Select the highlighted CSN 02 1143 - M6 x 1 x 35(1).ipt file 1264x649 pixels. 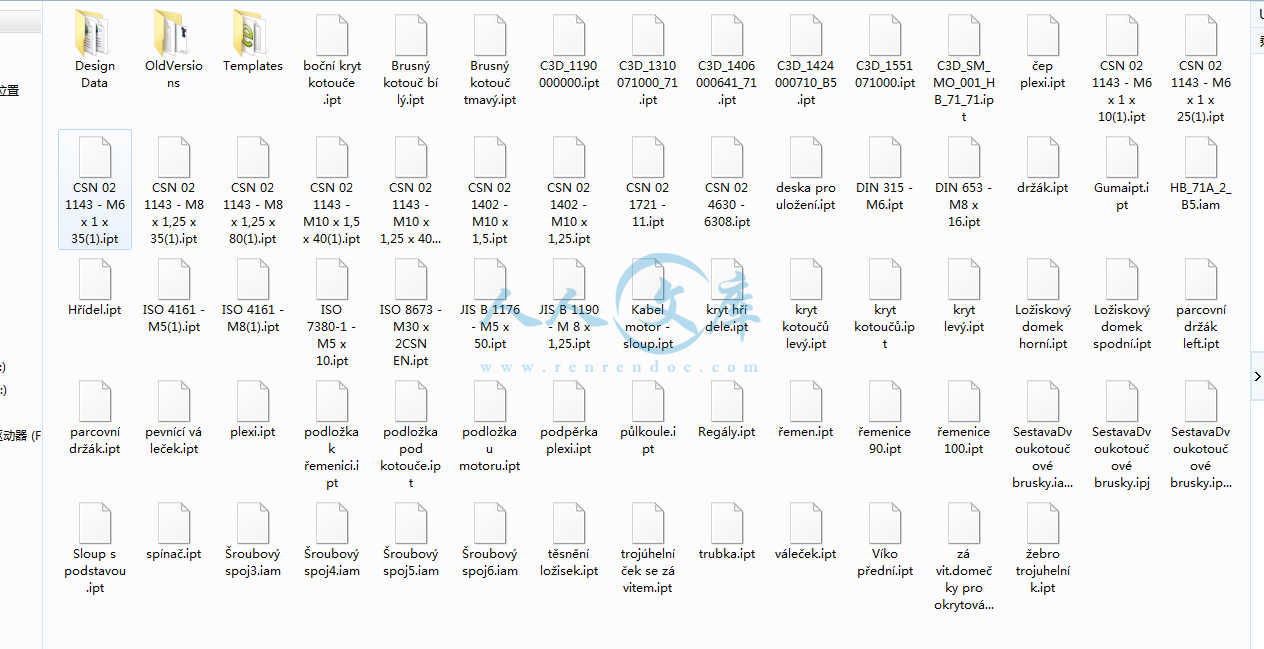point(95,190)
